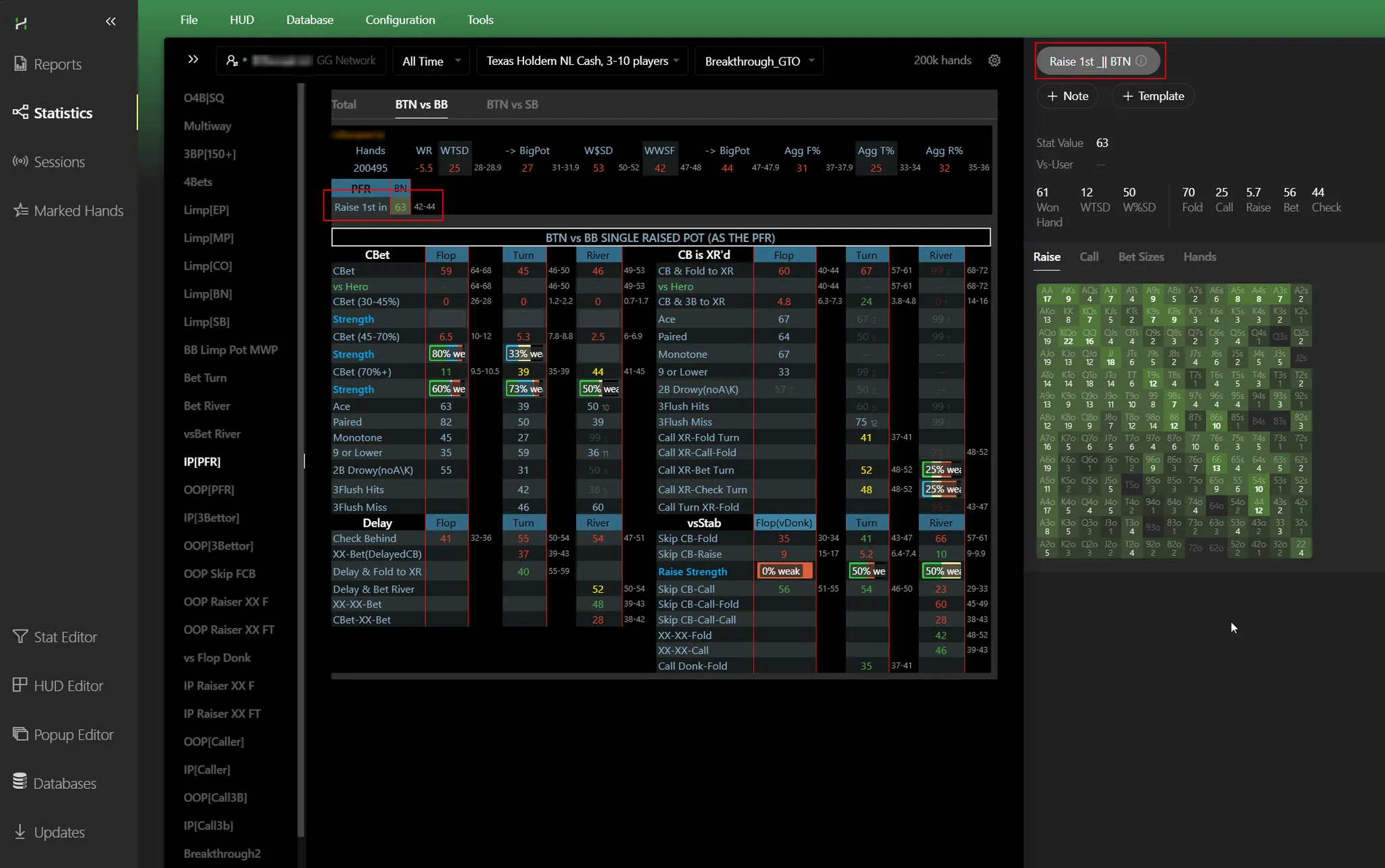Open the Reports section icon
This screenshot has width=1385, height=868.
coord(20,64)
